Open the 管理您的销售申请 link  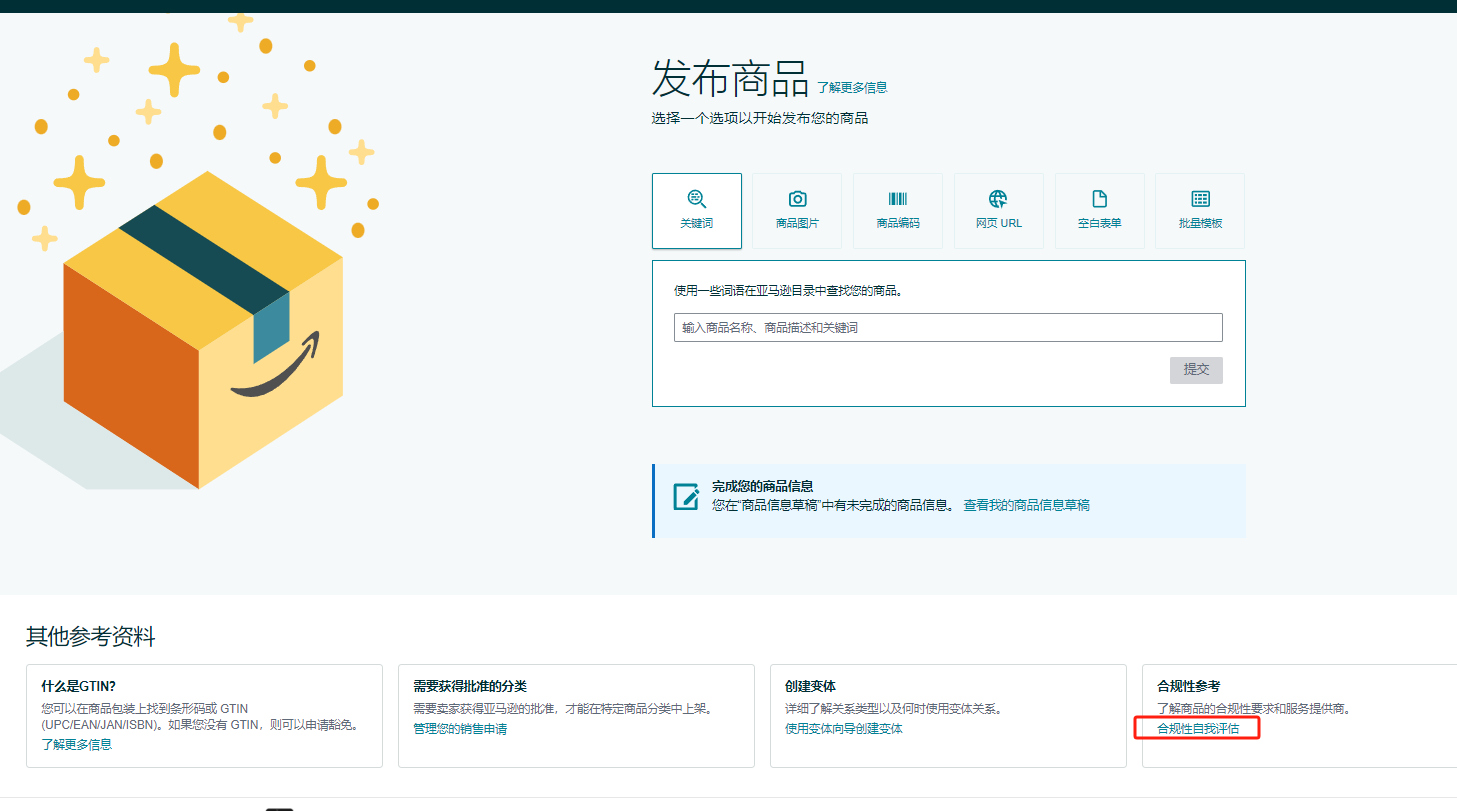(460, 729)
